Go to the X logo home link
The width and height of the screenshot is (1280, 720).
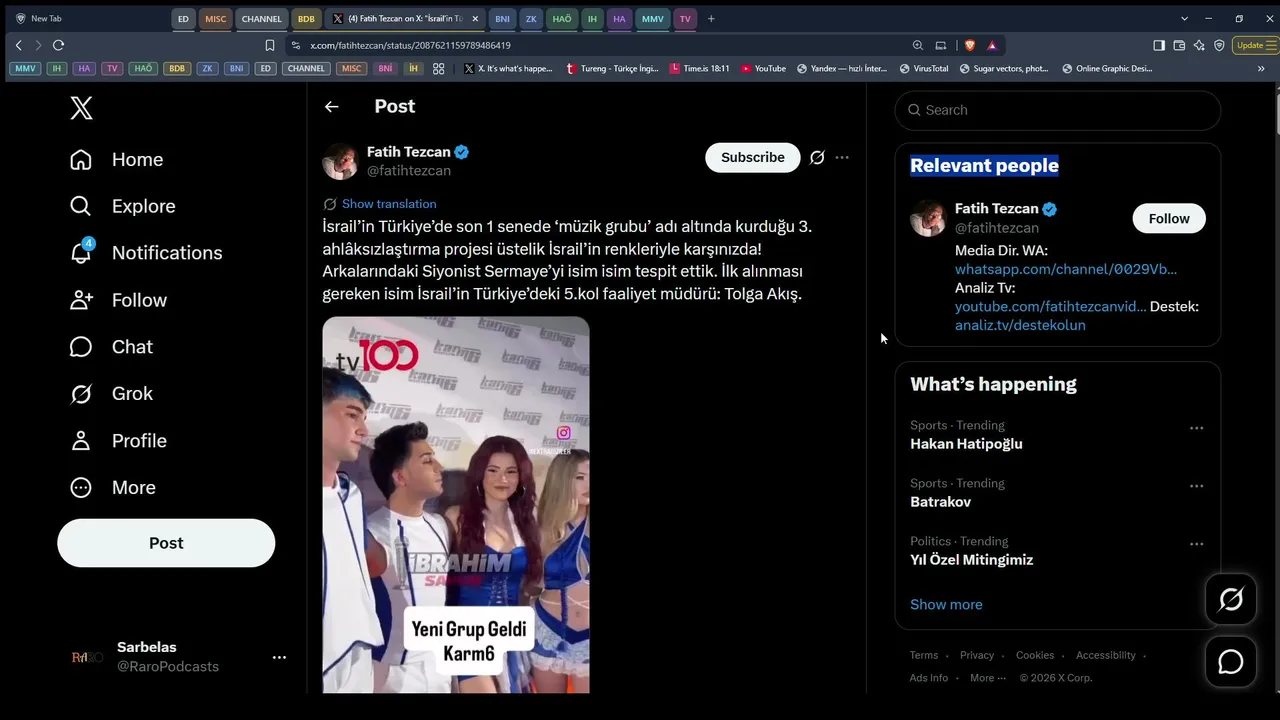coord(82,108)
